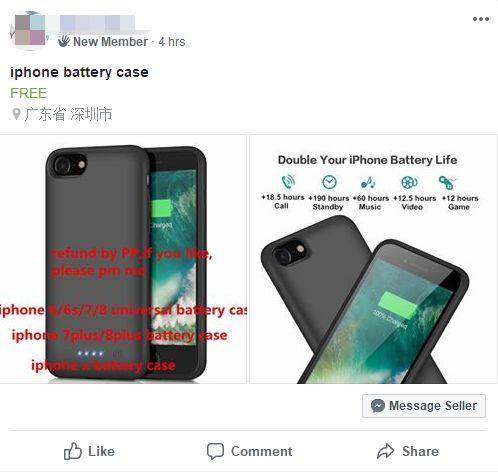The image size is (498, 474).
Task: Click the Message Seller button
Action: pos(424,406)
